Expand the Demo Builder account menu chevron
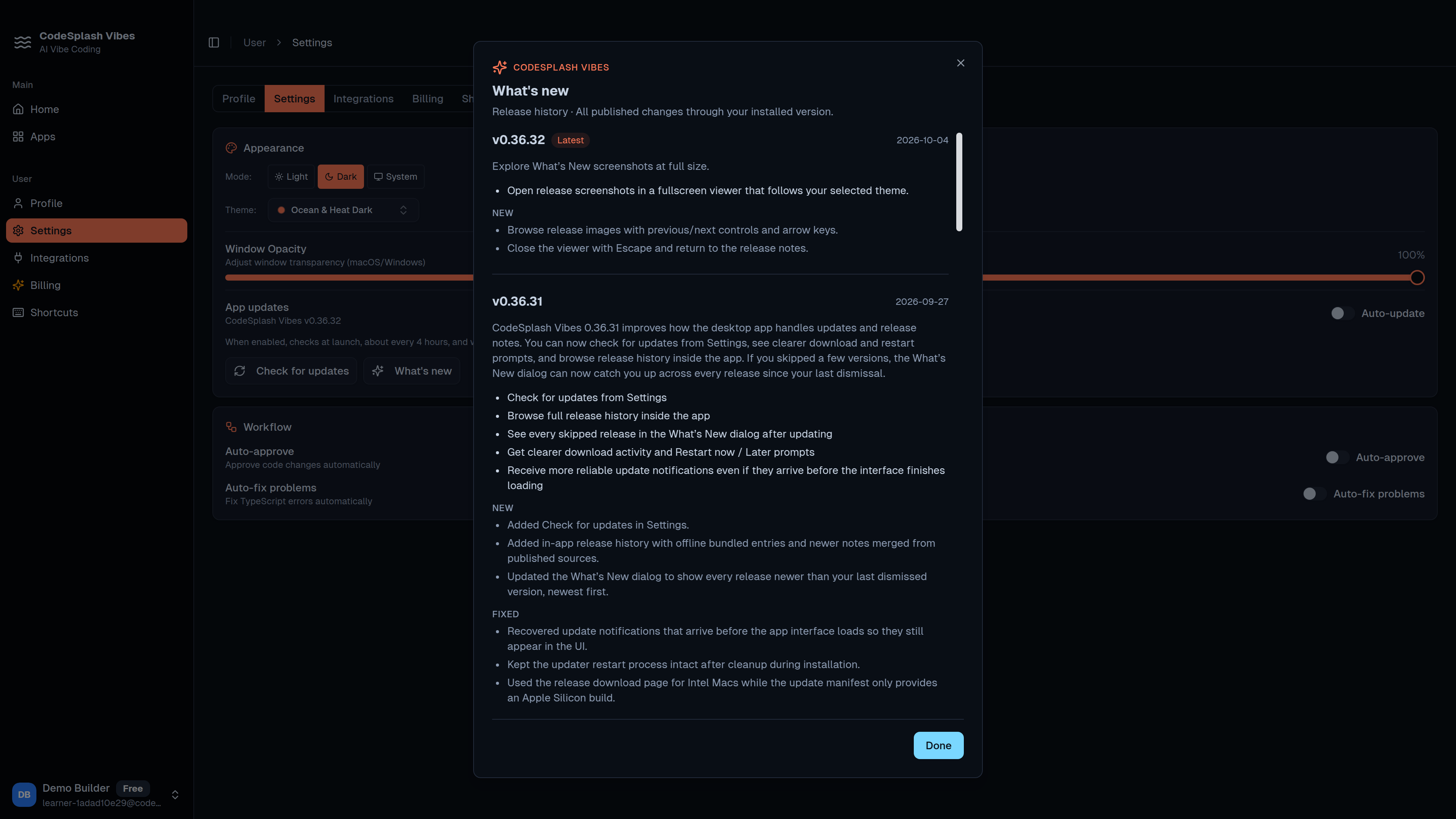The height and width of the screenshot is (819, 1456). click(175, 795)
